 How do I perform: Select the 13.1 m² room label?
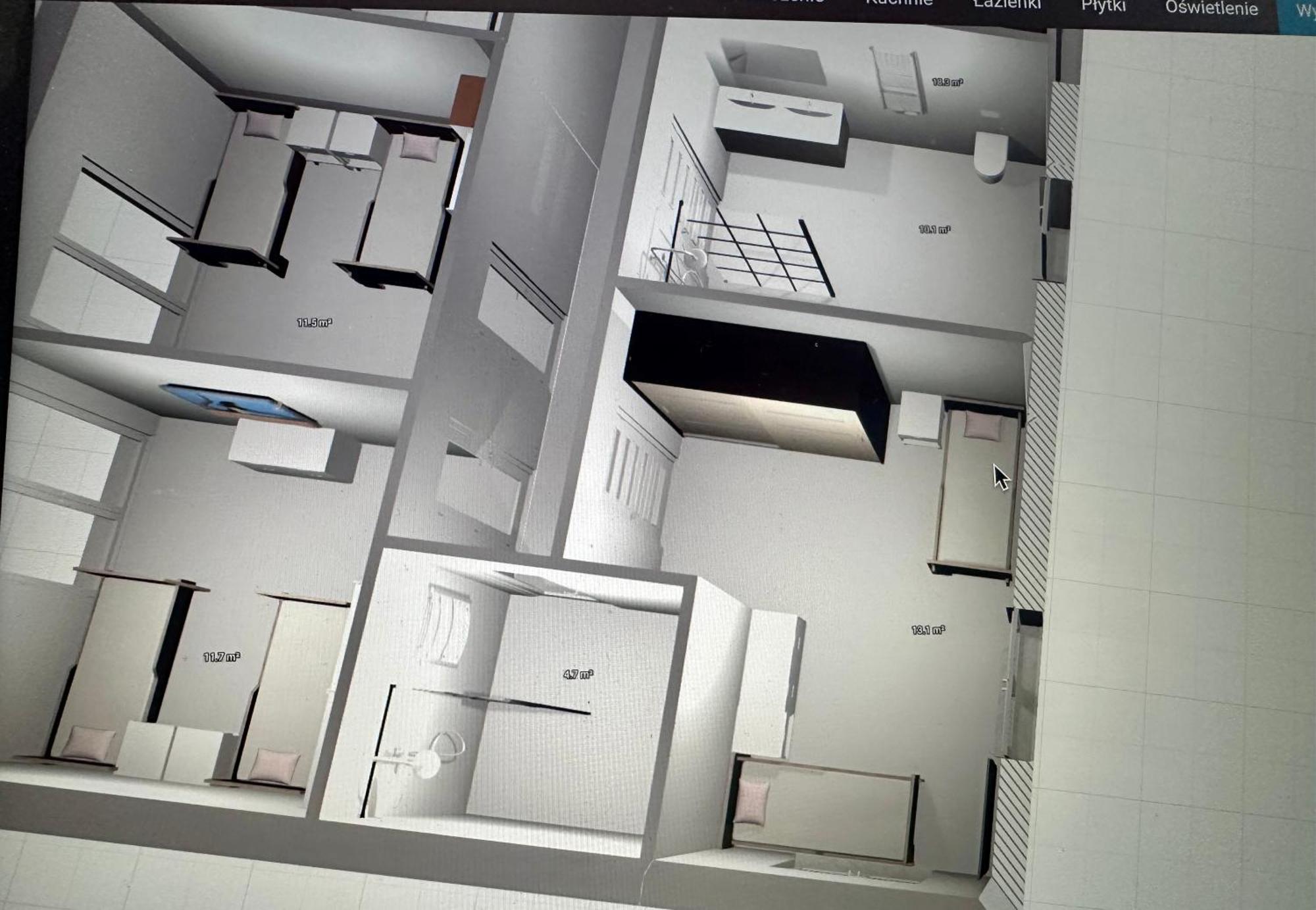point(928,630)
